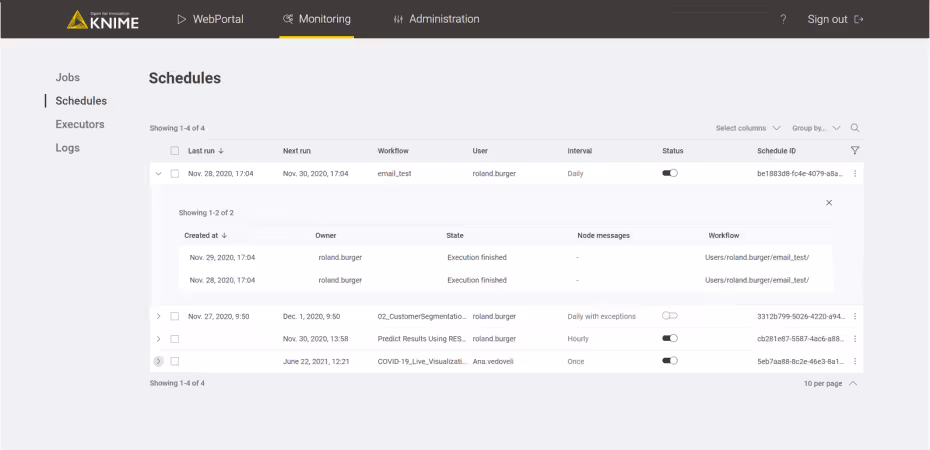Viewport: 930px width, 450px height.
Task: Click the Ana.vedoveli user cell
Action: pos(493,361)
